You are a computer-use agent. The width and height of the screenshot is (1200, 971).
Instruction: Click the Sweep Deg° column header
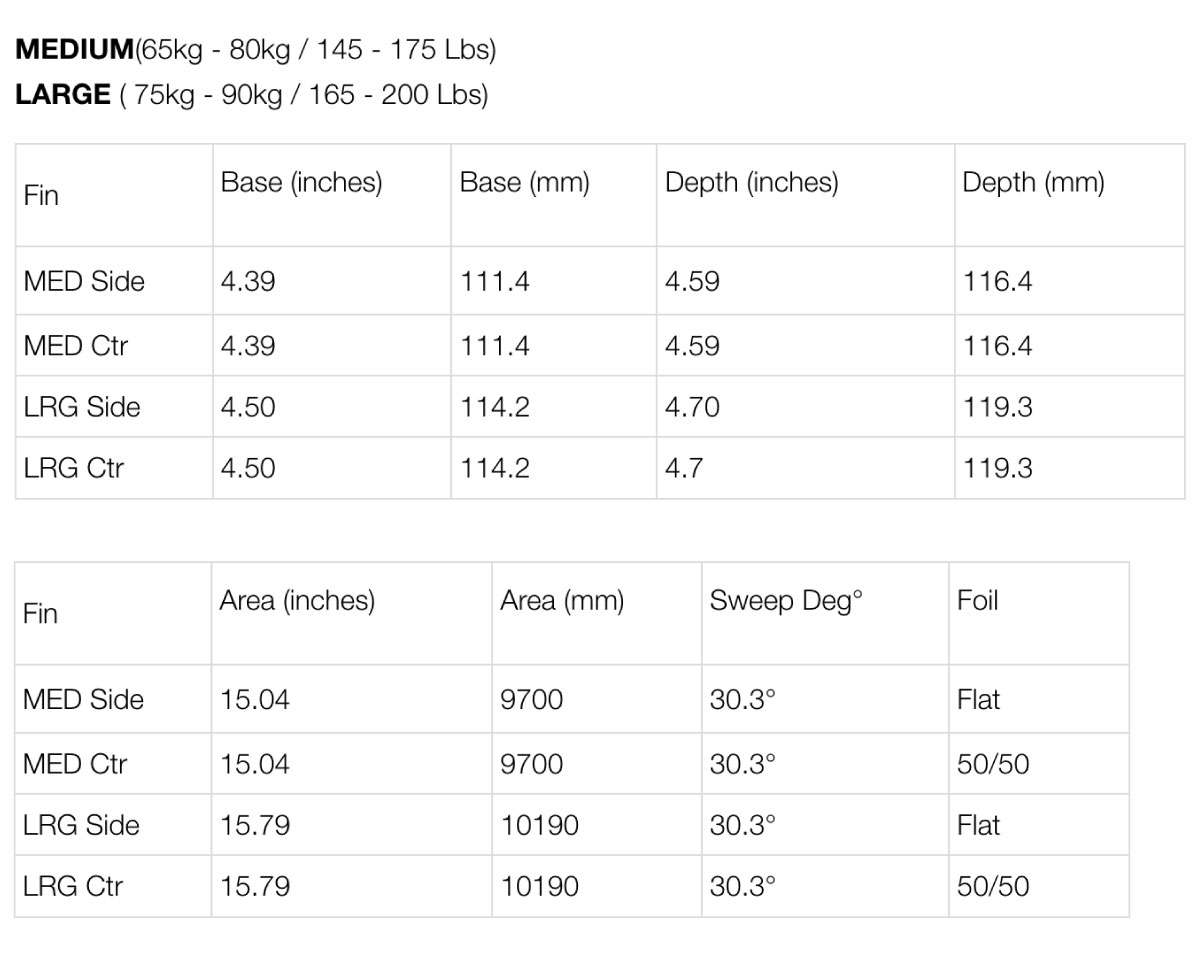(786, 600)
